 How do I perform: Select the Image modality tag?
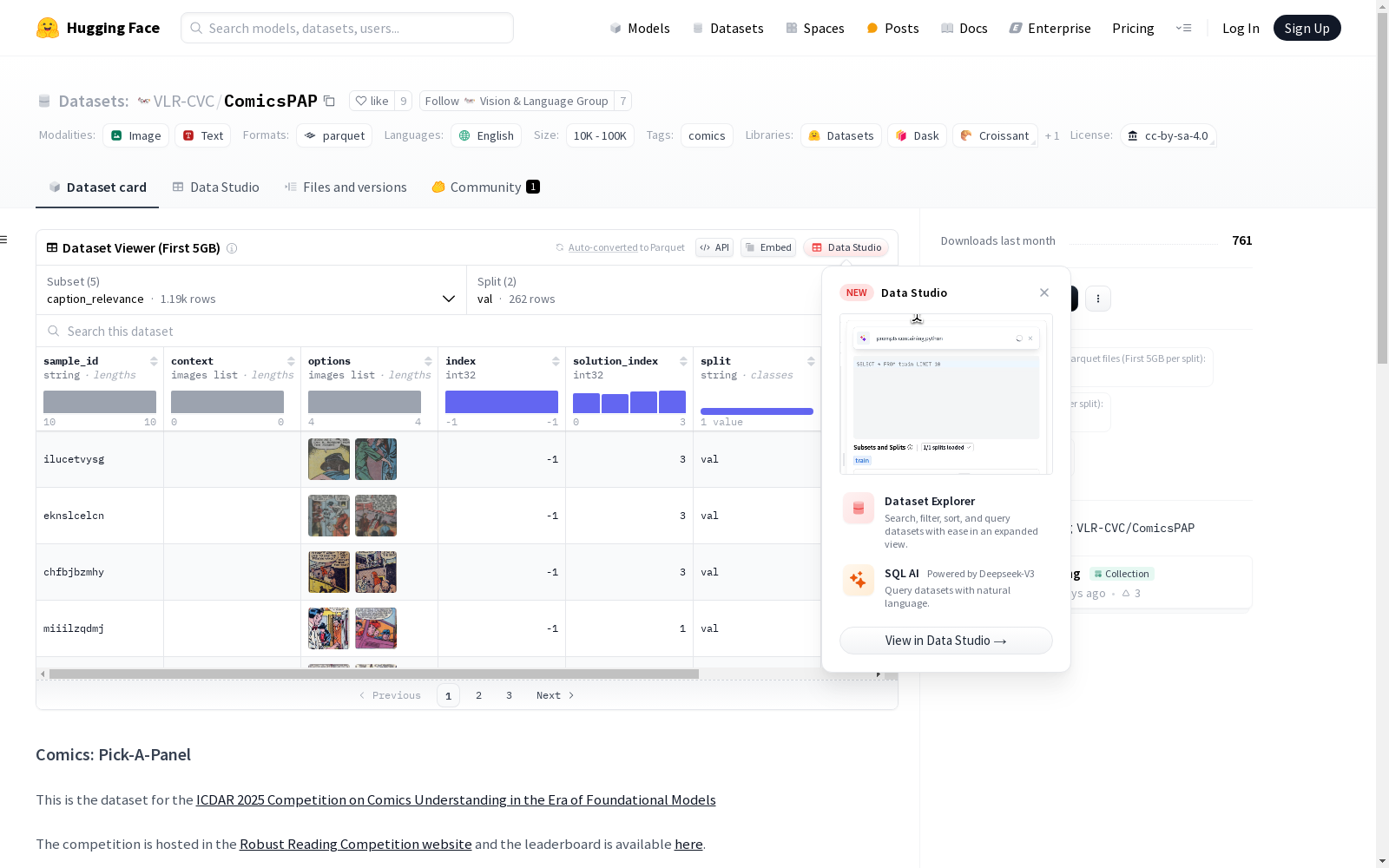136,135
